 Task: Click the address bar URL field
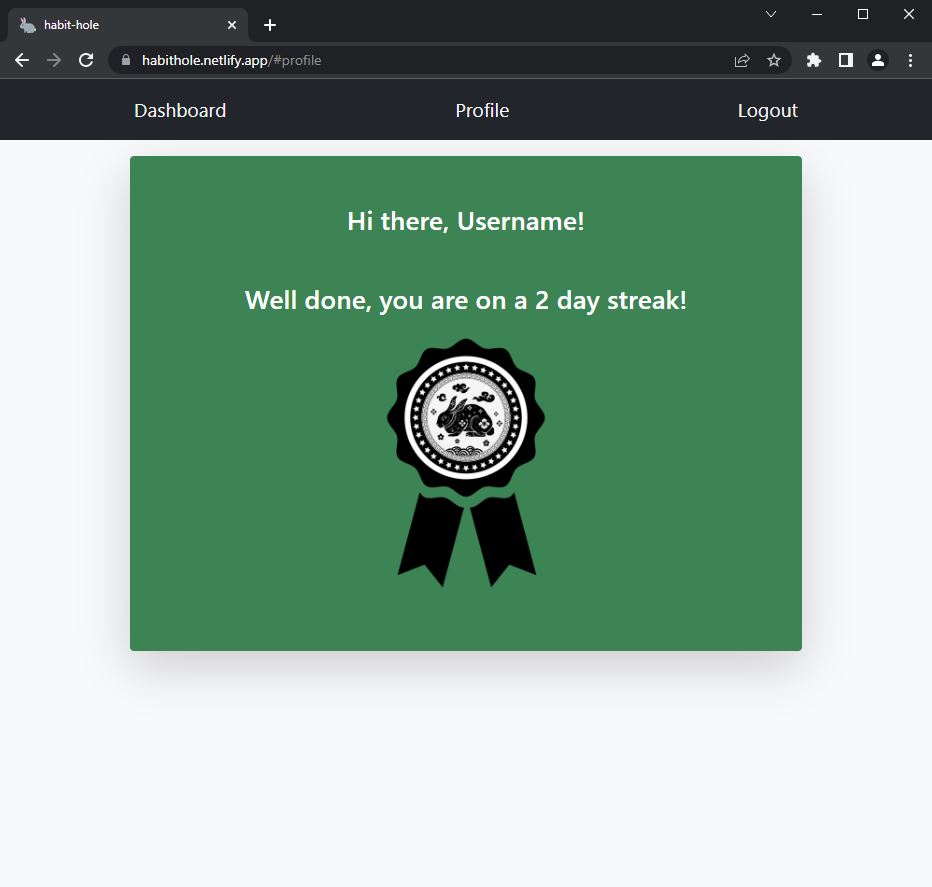coord(430,60)
